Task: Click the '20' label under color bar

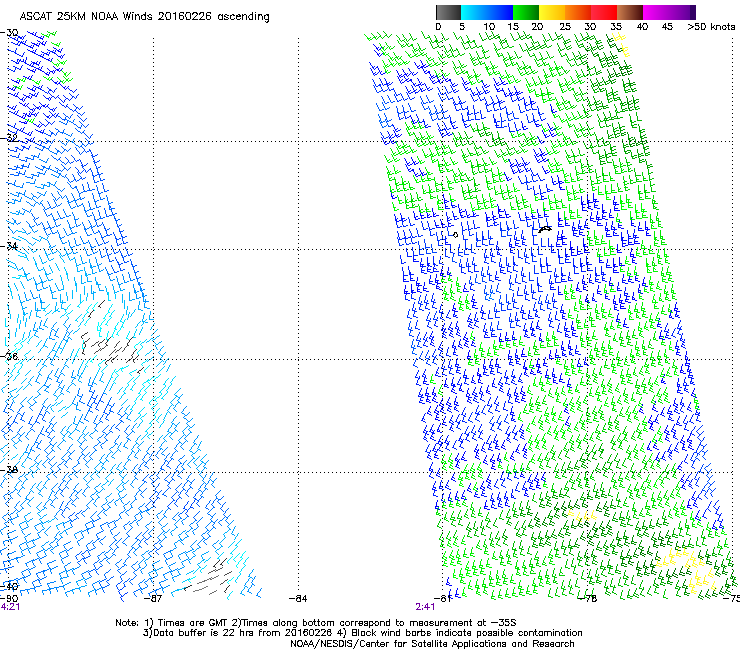Action: tap(537, 27)
